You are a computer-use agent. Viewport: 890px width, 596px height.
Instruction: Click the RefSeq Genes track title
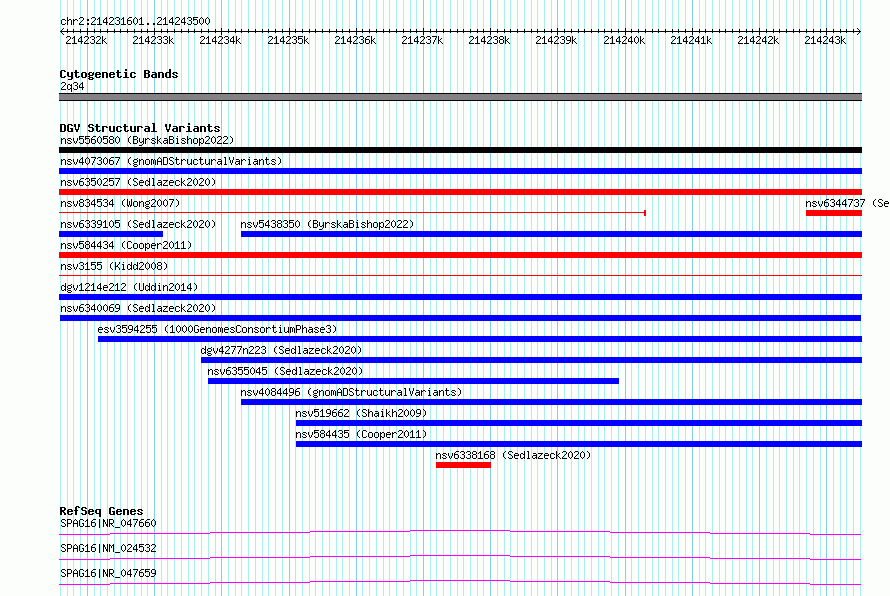(101, 511)
